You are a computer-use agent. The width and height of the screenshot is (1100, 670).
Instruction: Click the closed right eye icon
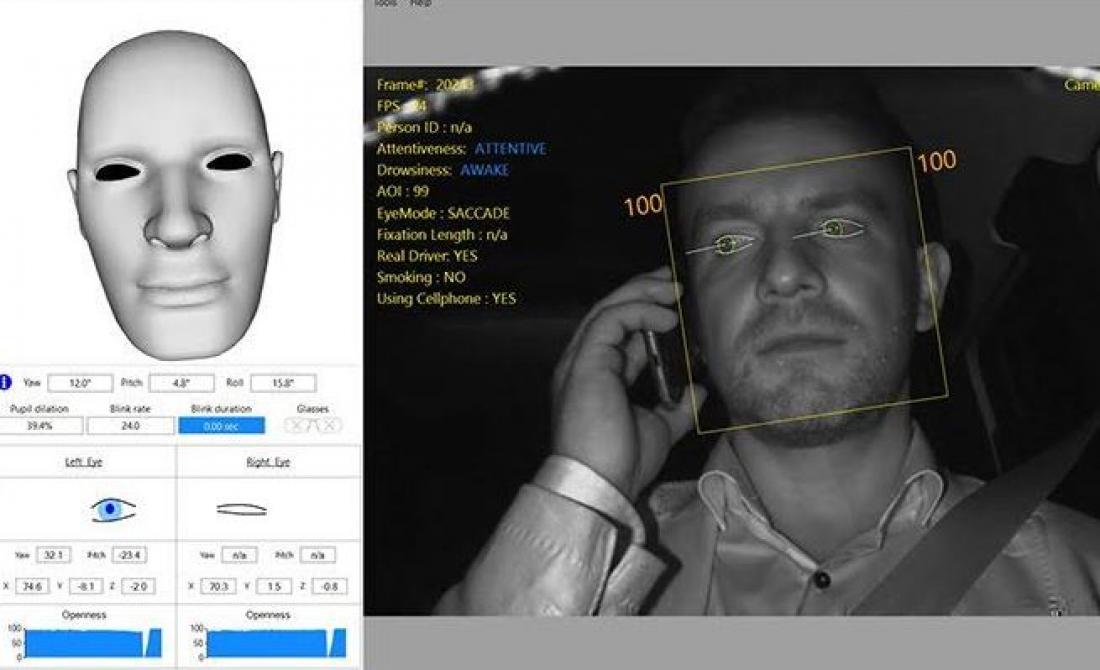[242, 509]
